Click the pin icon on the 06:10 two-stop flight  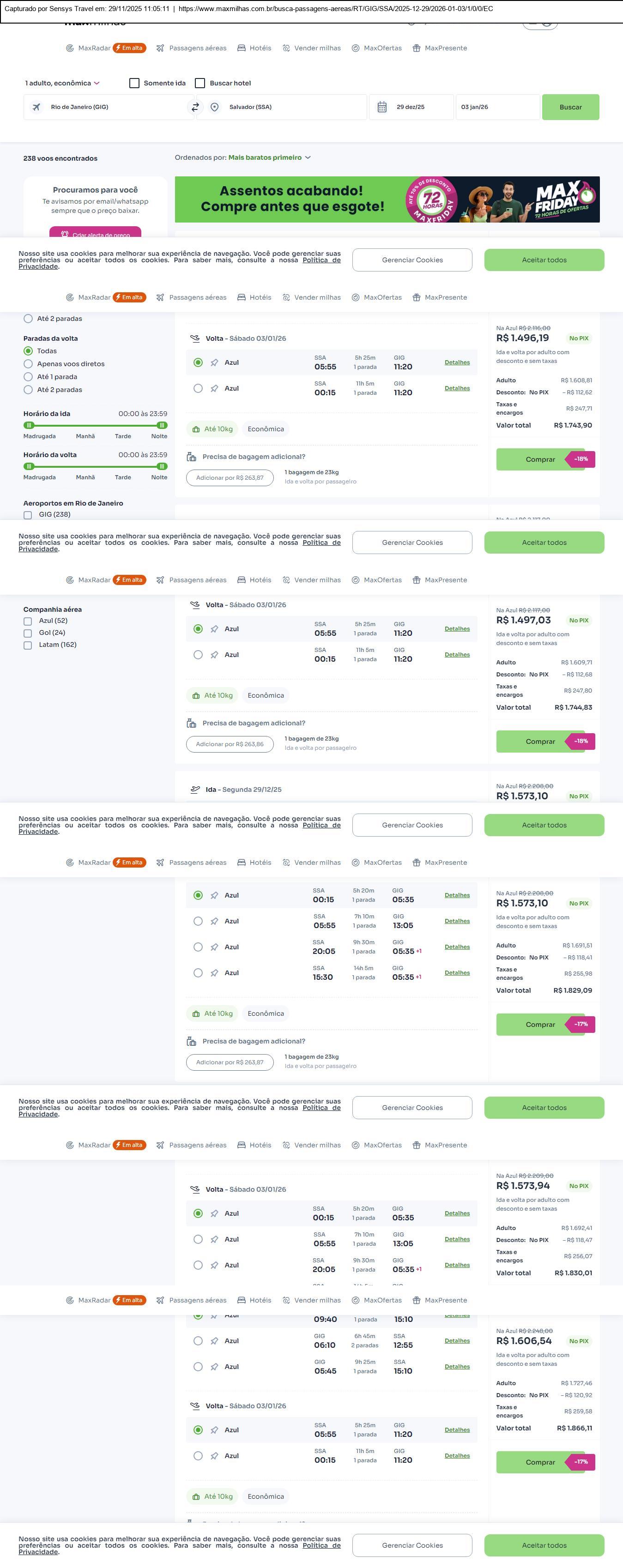214,1340
